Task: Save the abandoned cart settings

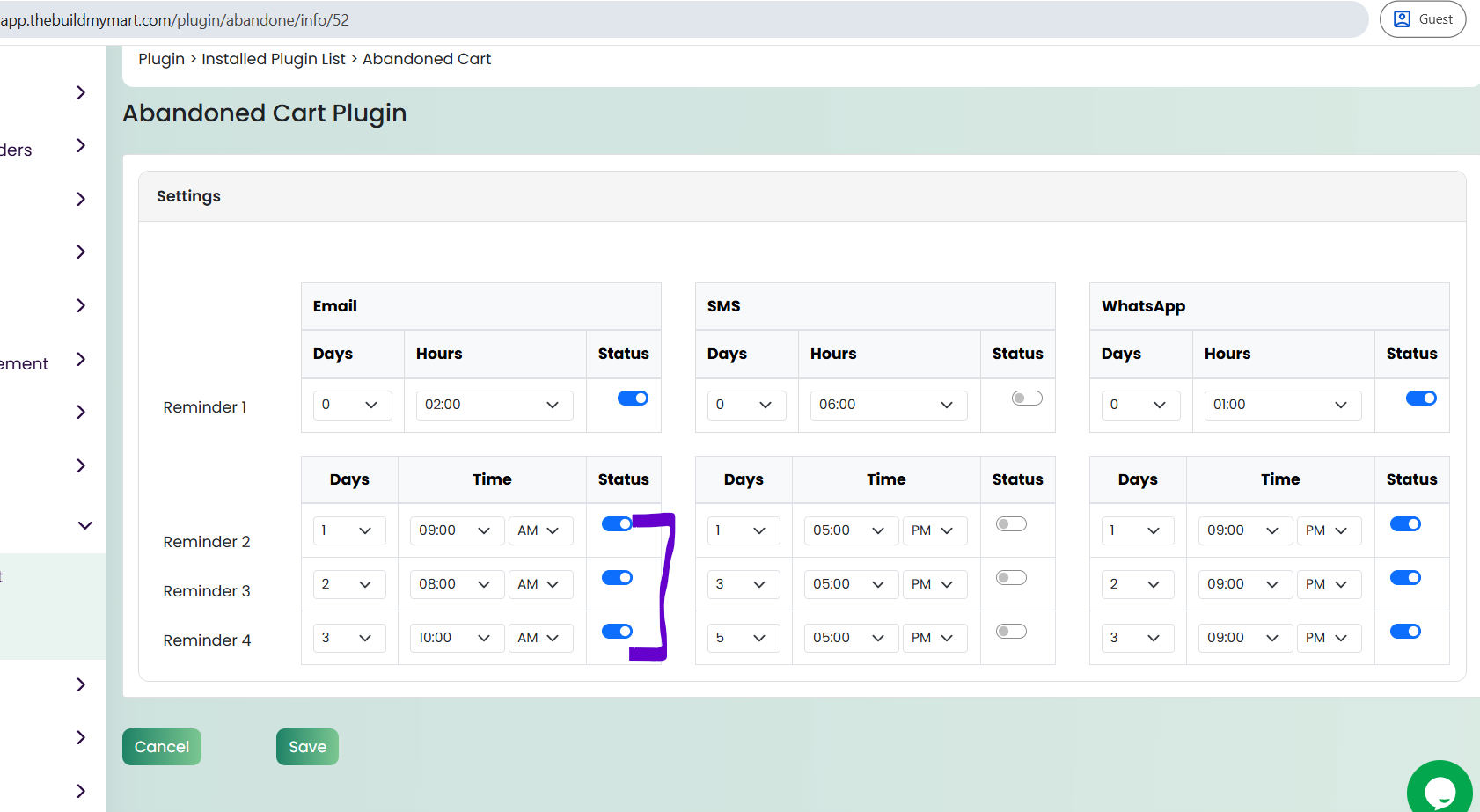Action: (x=307, y=747)
